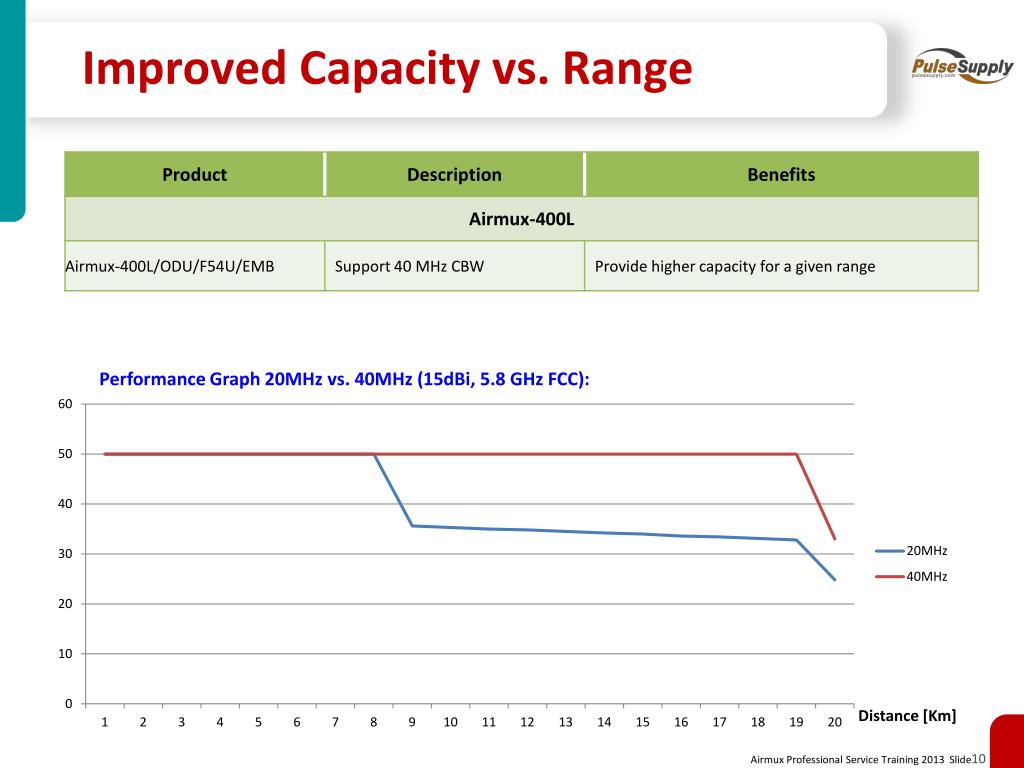
Task: Click the red 40MHz line end at 20 km
Action: [834, 539]
